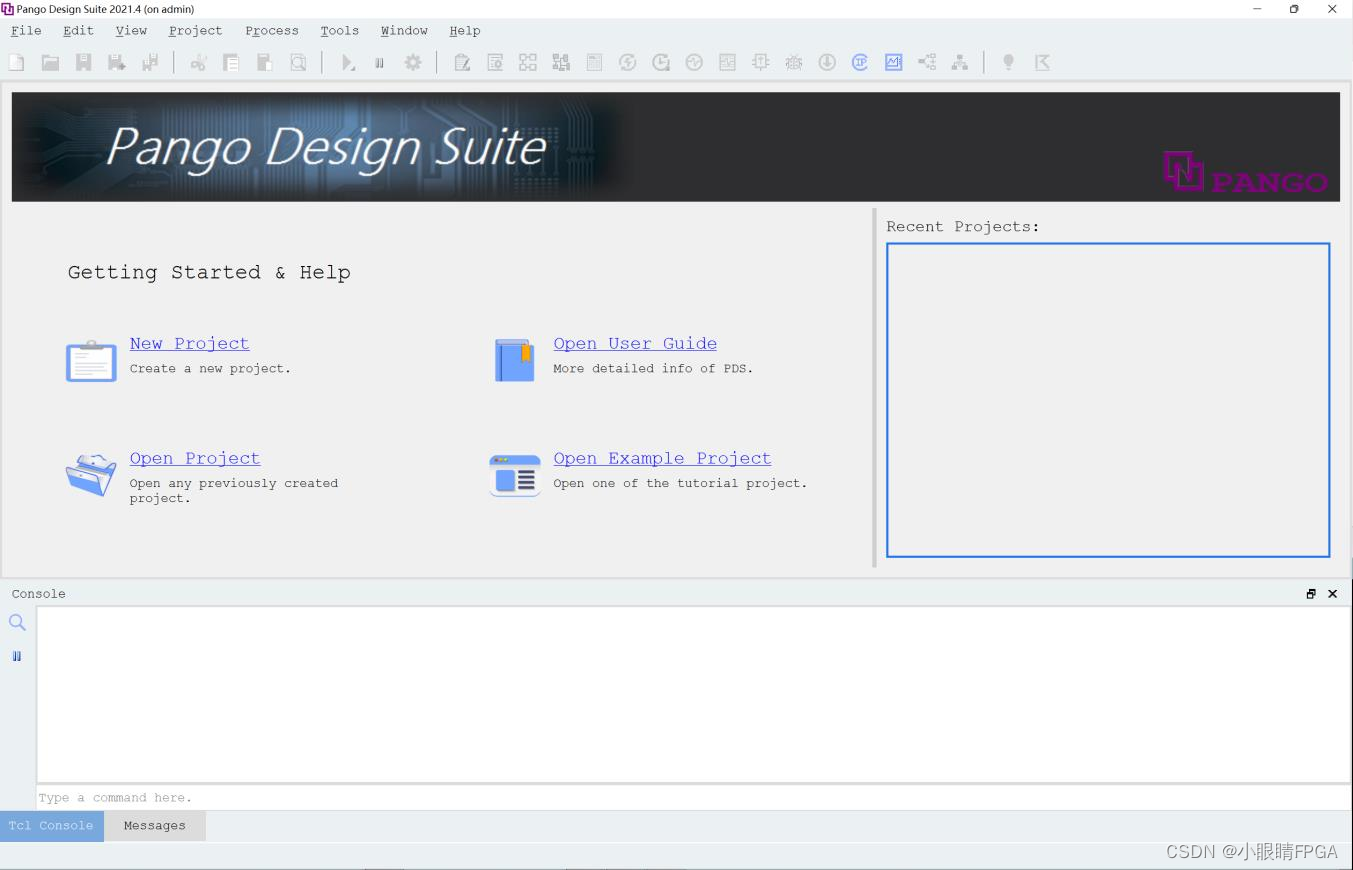The height and width of the screenshot is (870, 1353).
Task: Click the lightning-bolt circle toolbar icon
Action: pyautogui.click(x=628, y=62)
